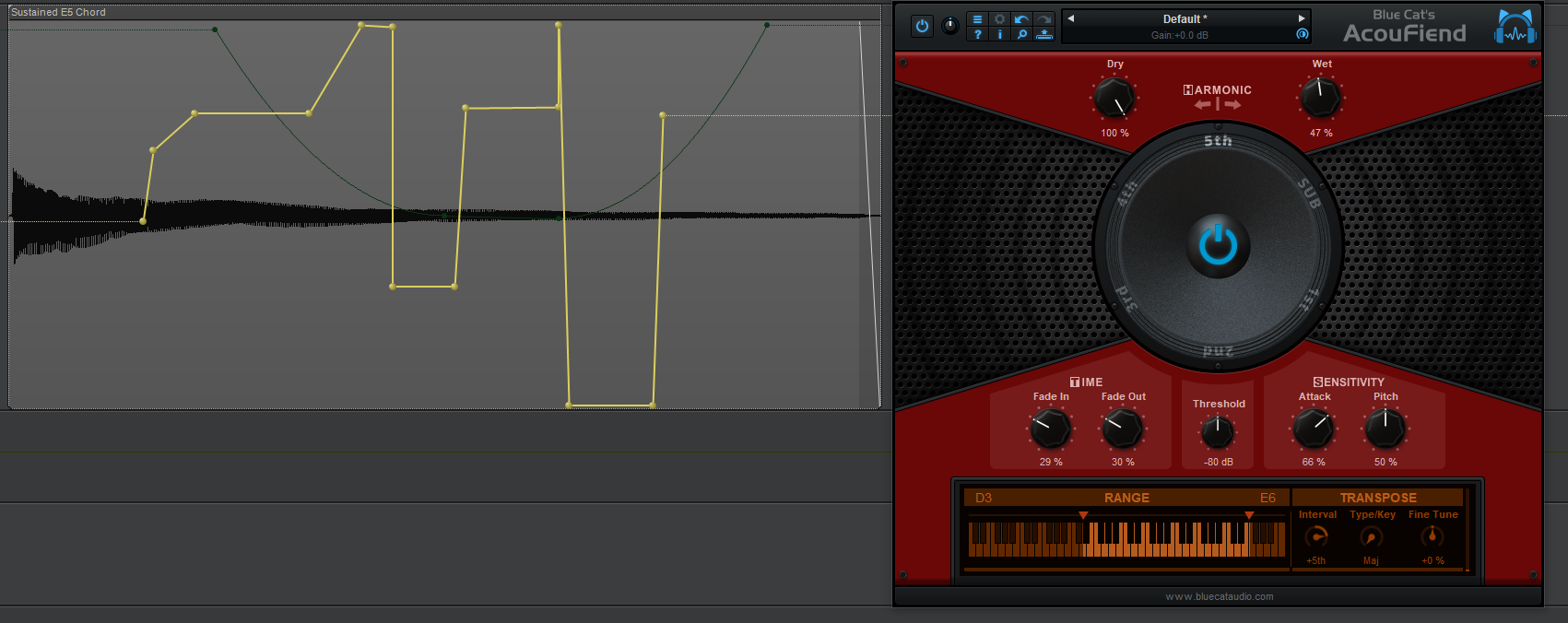Select the 5th harmonic on speaker

click(x=1218, y=141)
